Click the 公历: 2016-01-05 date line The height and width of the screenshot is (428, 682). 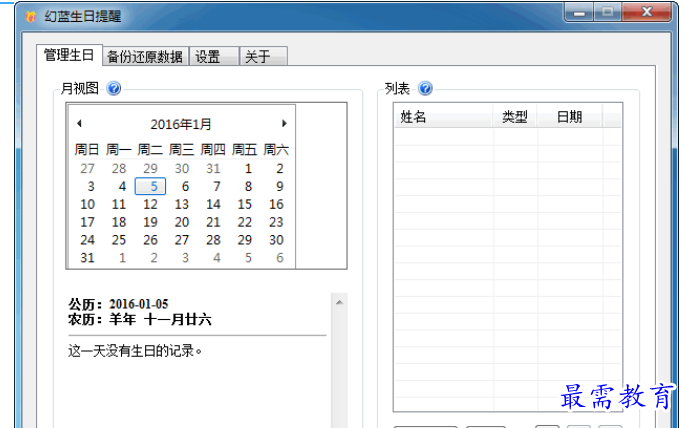[x=118, y=304]
